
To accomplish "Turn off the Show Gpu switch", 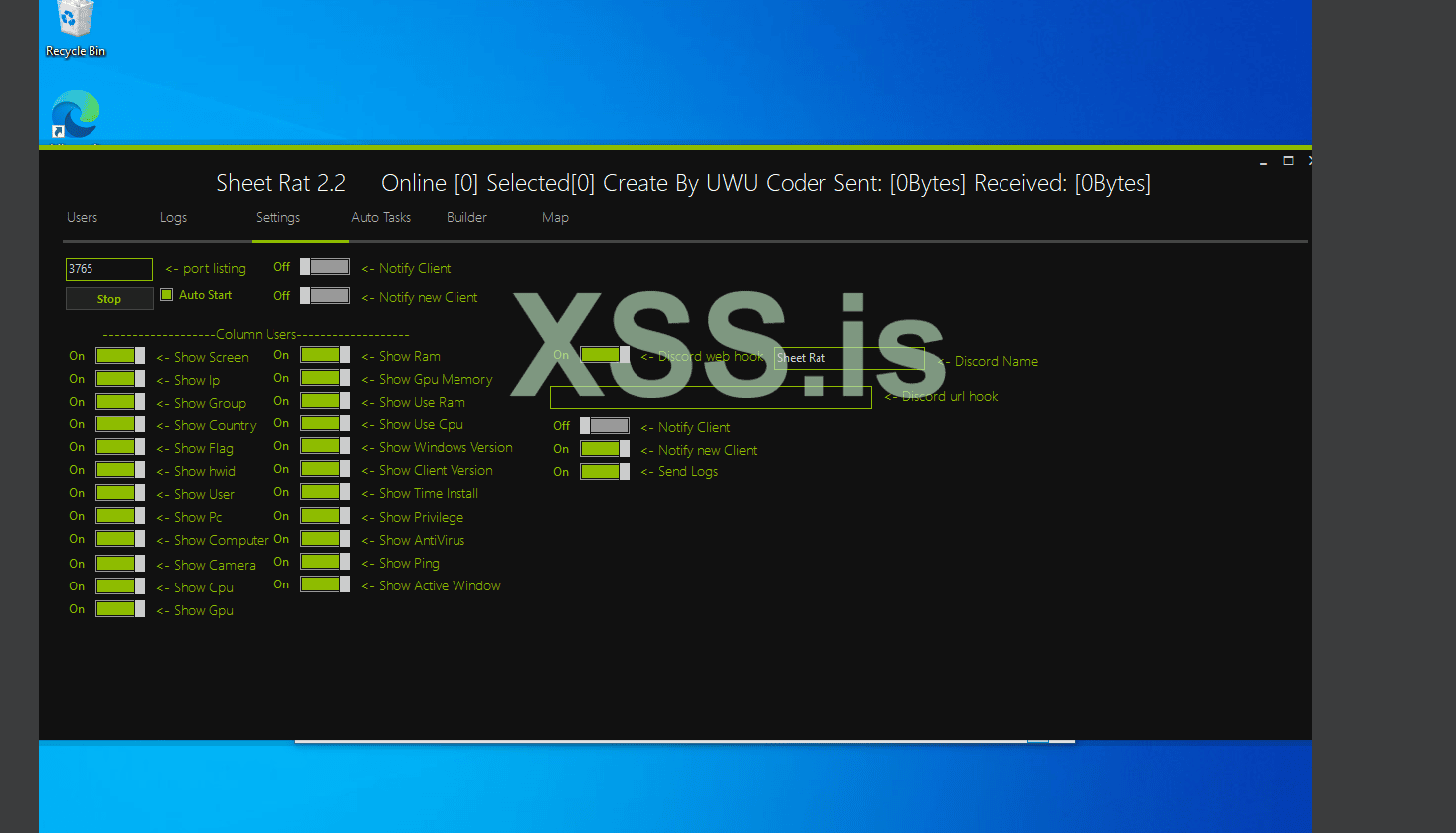I will click(120, 609).
